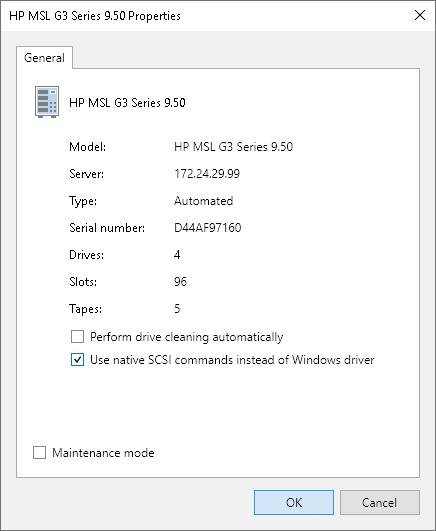Toggle the Maintenance mode checkbox

[x=39, y=452]
